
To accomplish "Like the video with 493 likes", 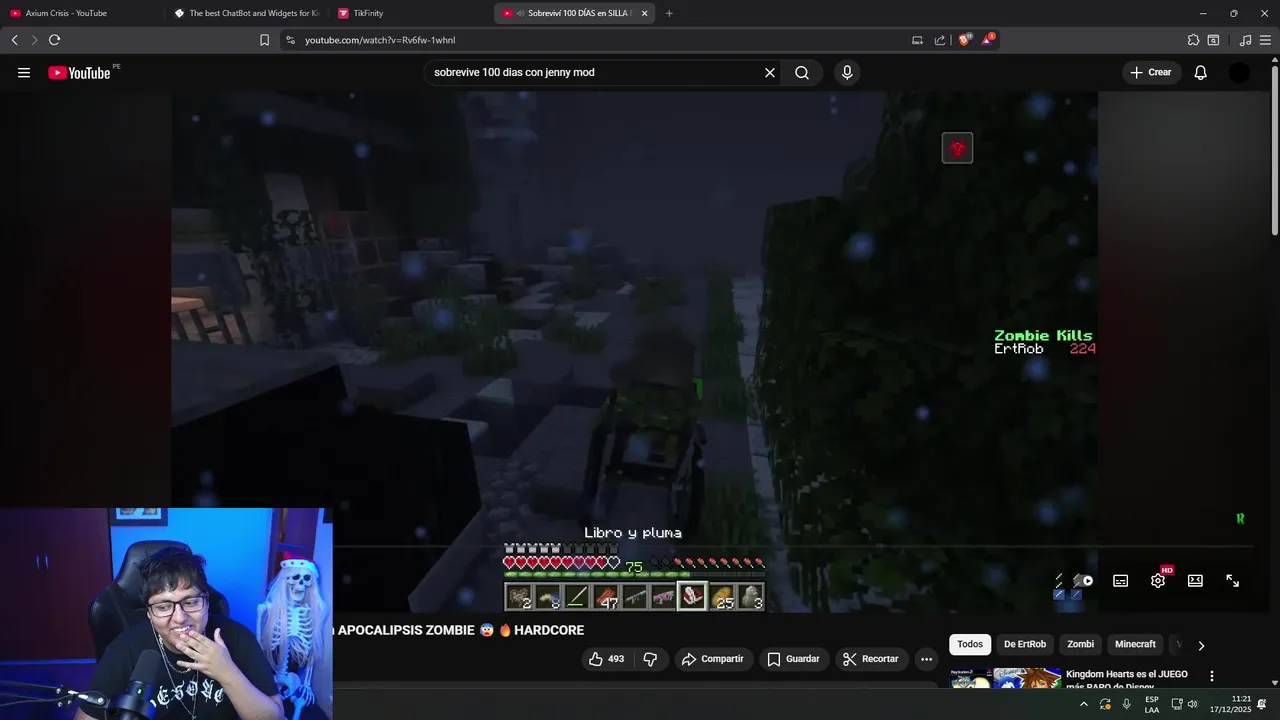I will (x=606, y=659).
